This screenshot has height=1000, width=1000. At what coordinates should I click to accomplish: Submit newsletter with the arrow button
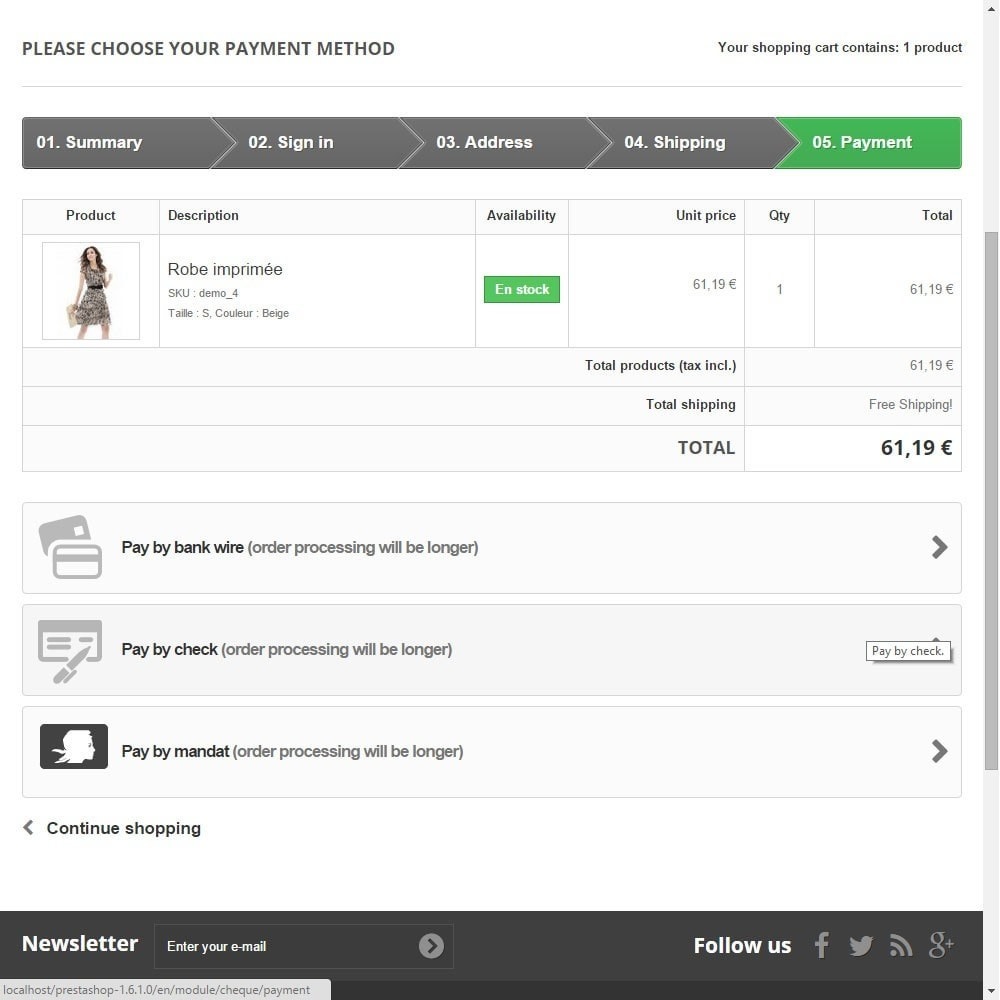point(431,946)
